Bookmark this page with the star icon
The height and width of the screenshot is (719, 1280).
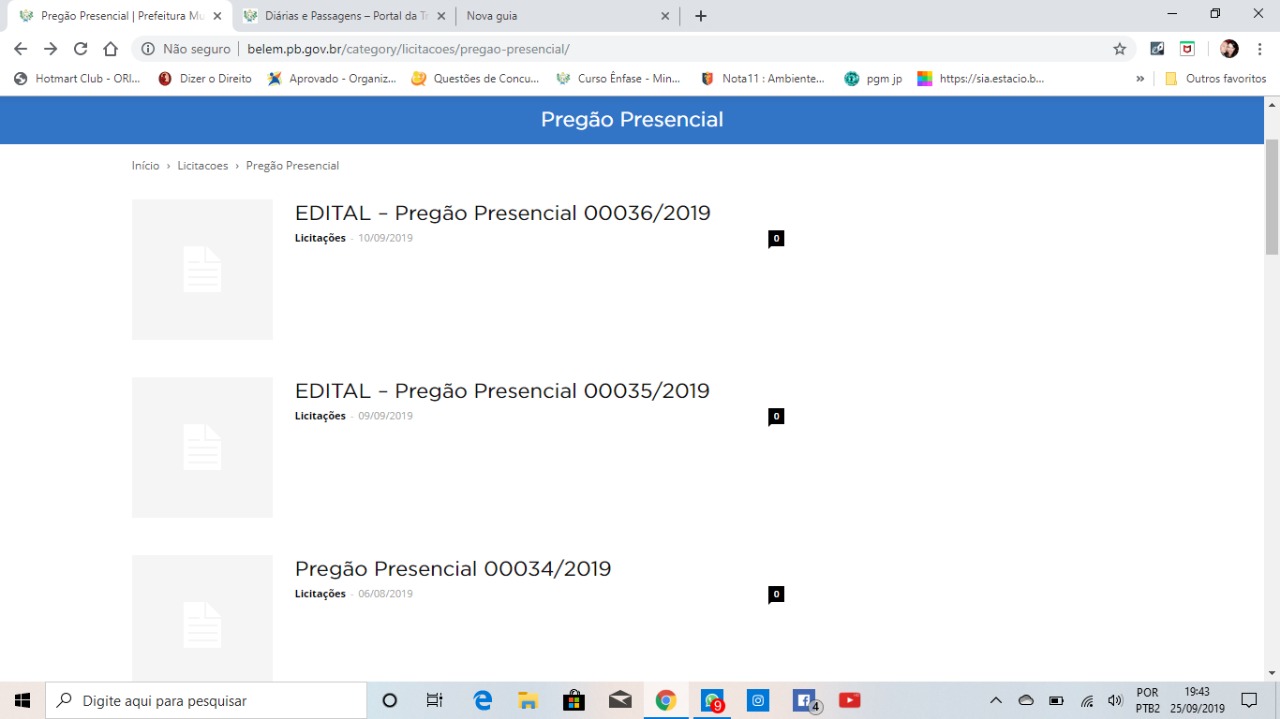[x=1119, y=49]
